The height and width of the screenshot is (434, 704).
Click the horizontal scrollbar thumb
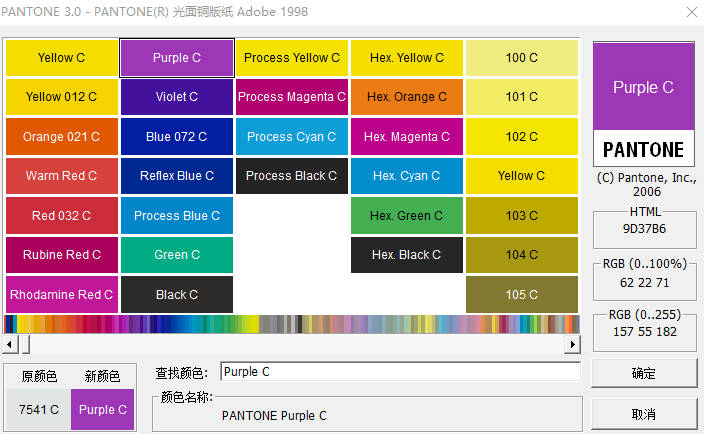pos(26,345)
